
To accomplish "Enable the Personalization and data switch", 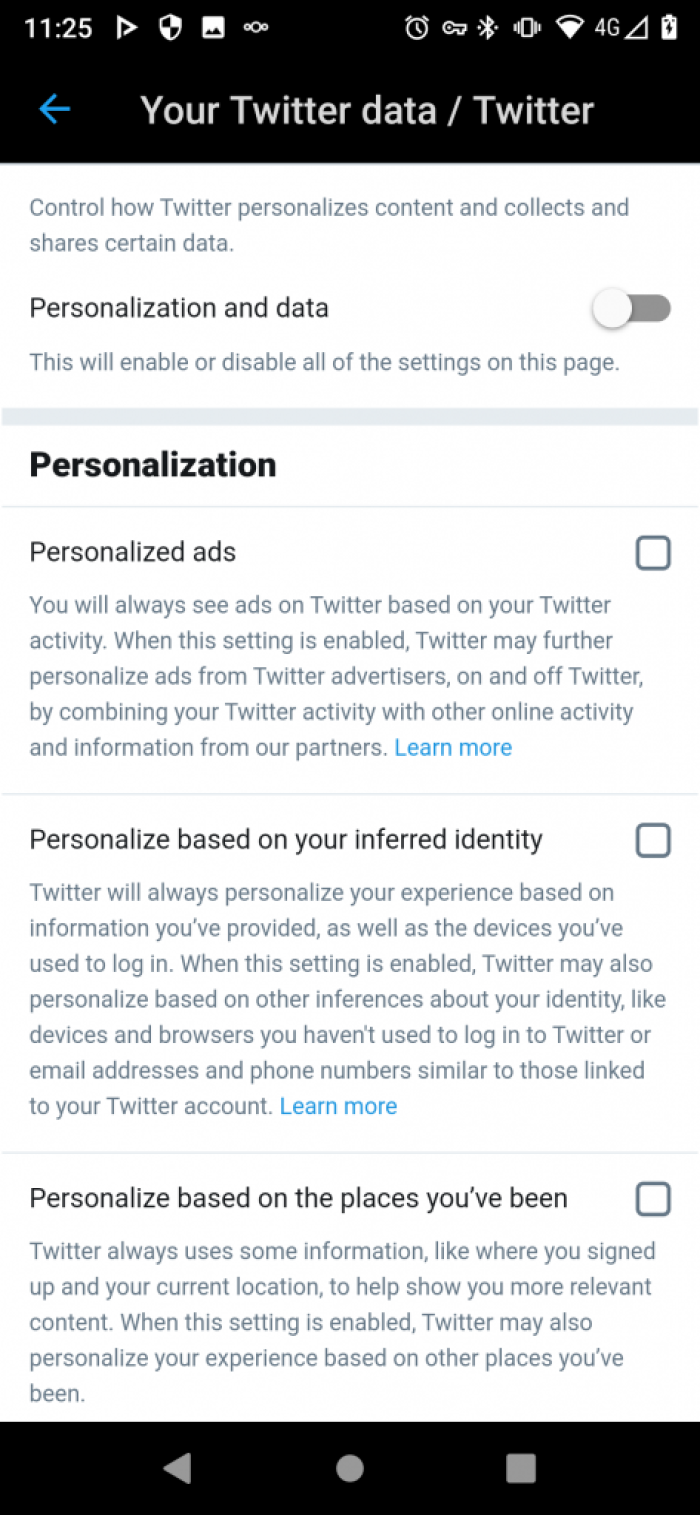I will (633, 308).
